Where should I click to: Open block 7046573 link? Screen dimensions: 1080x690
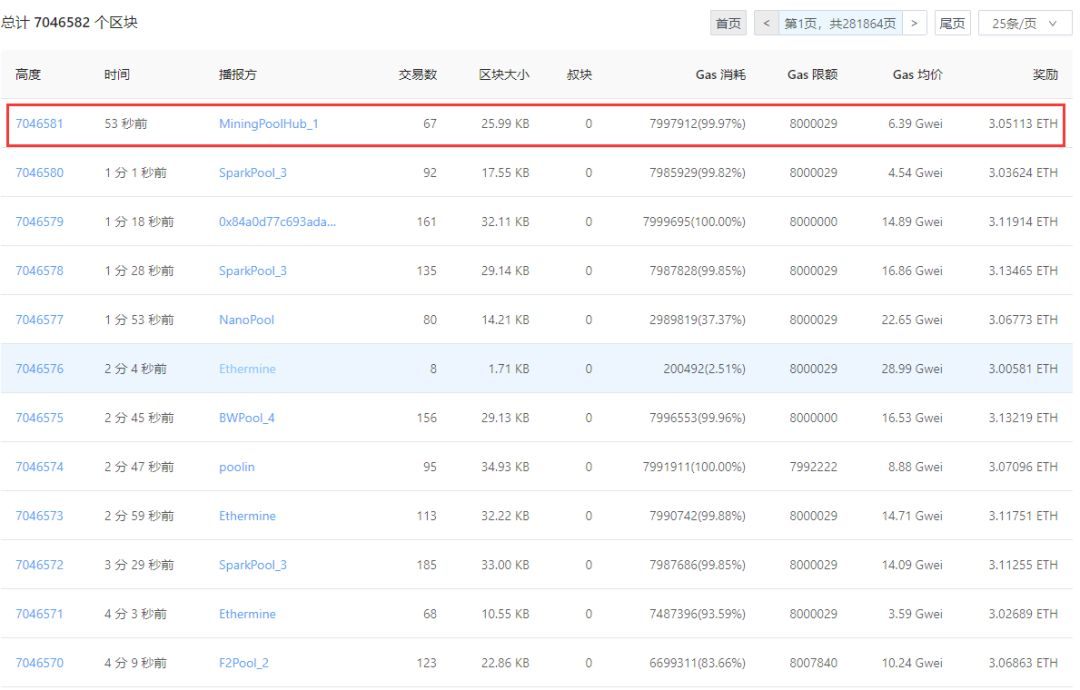(x=39, y=516)
